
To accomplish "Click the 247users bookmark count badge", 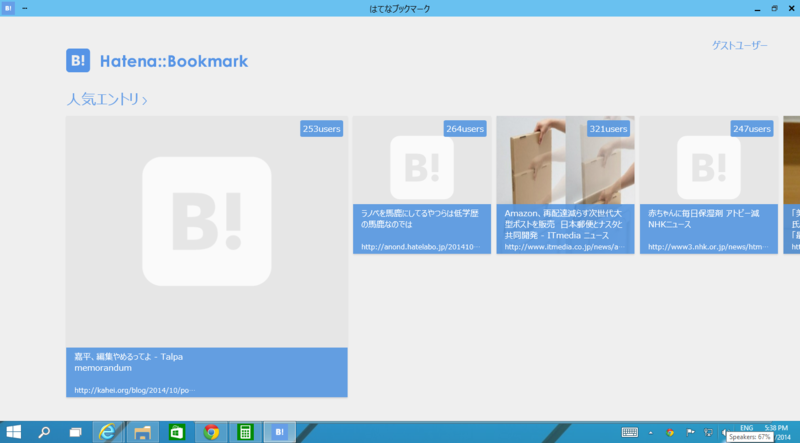I will [x=752, y=129].
